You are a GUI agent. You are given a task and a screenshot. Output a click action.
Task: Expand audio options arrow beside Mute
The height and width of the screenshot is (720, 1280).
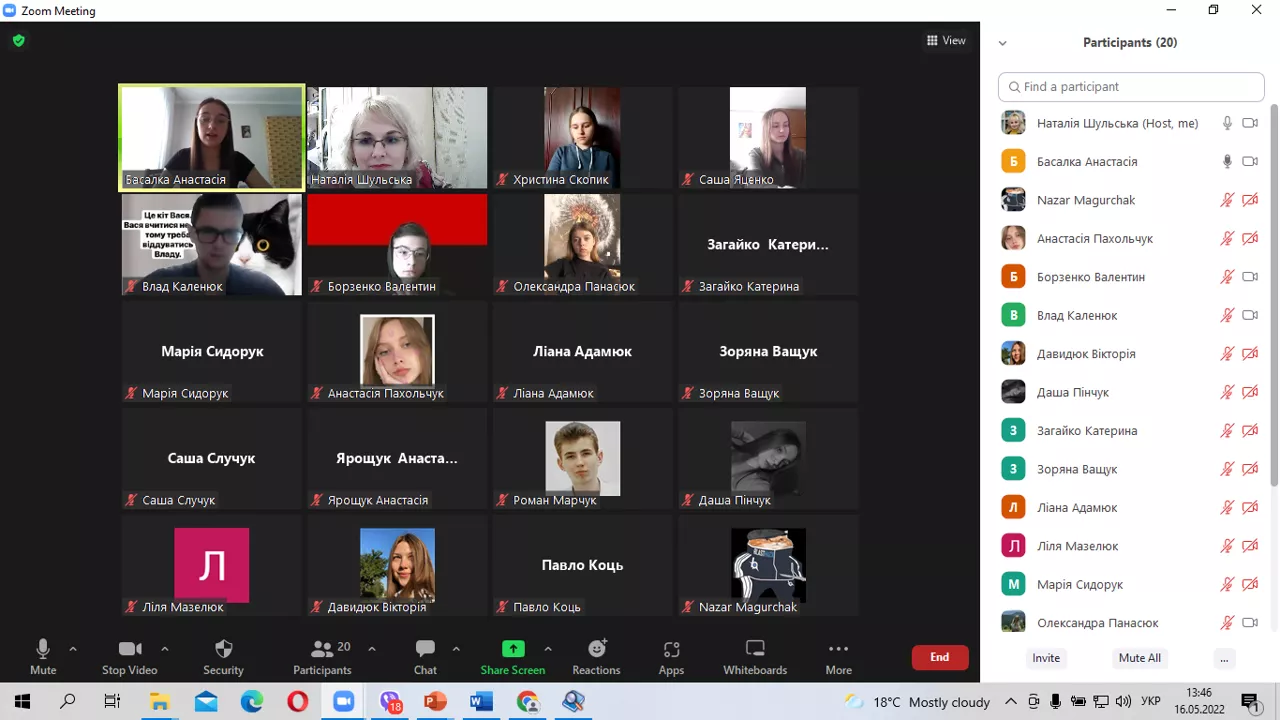[73, 649]
